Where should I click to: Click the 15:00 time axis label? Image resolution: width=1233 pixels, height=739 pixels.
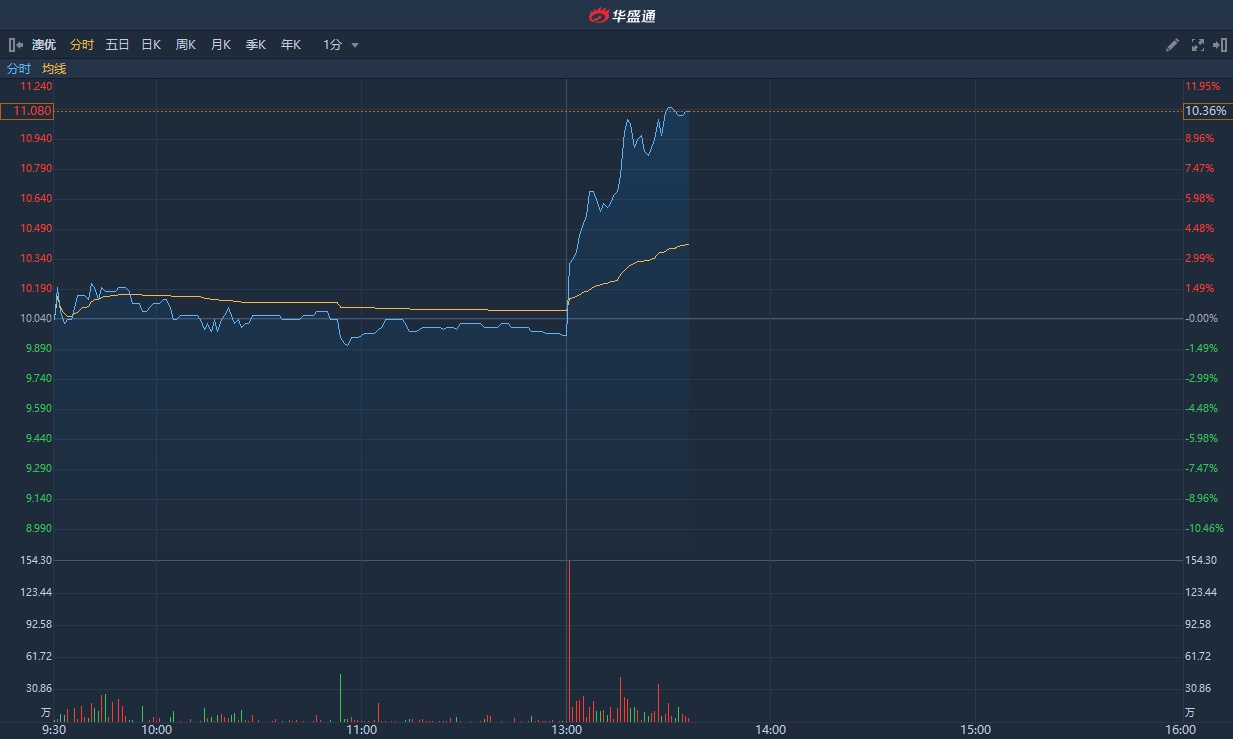click(976, 730)
